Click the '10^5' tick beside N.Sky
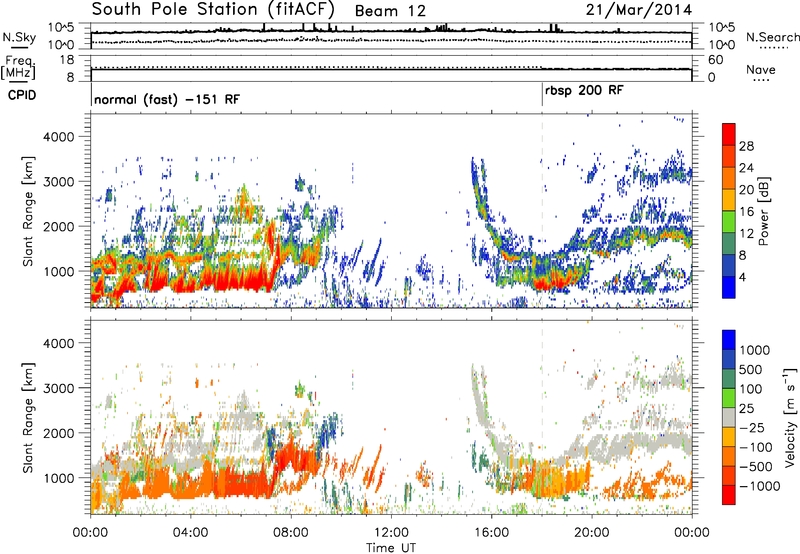This screenshot has width=800, height=554. 61,27
